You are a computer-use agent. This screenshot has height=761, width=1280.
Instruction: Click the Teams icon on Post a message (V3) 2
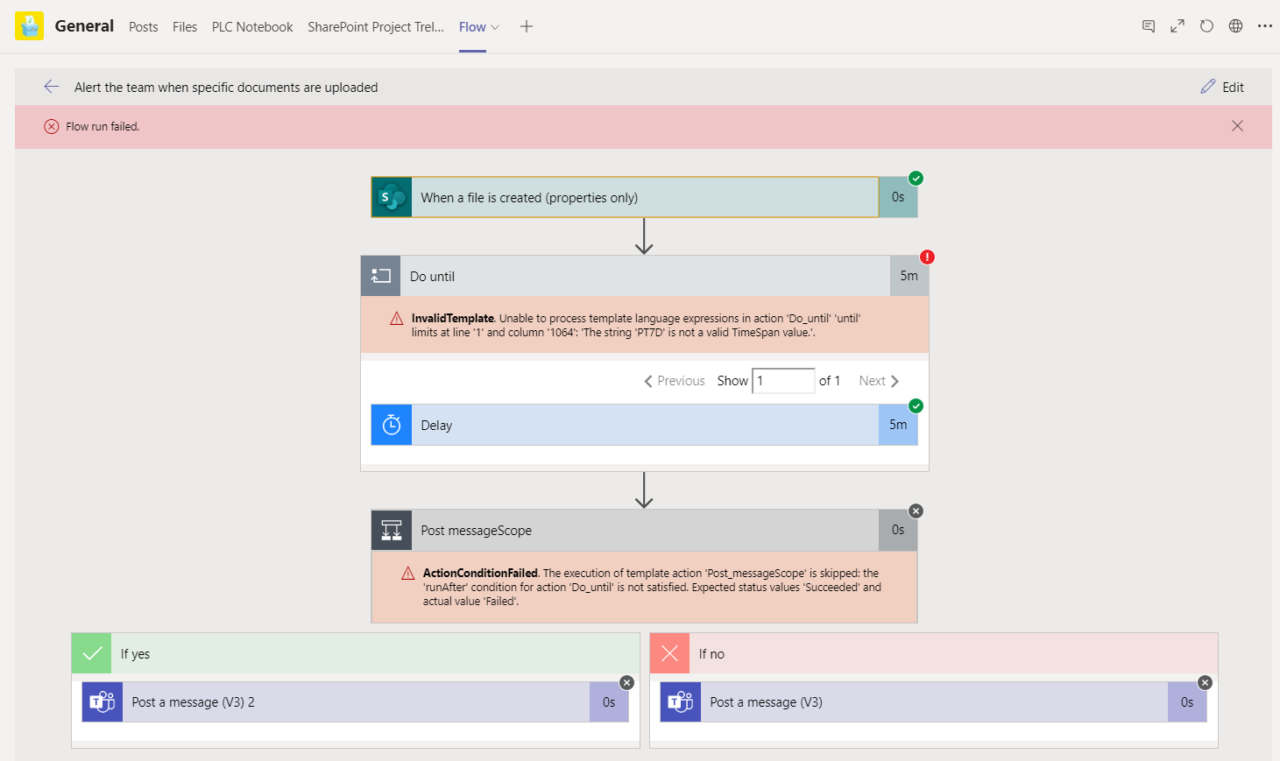101,701
